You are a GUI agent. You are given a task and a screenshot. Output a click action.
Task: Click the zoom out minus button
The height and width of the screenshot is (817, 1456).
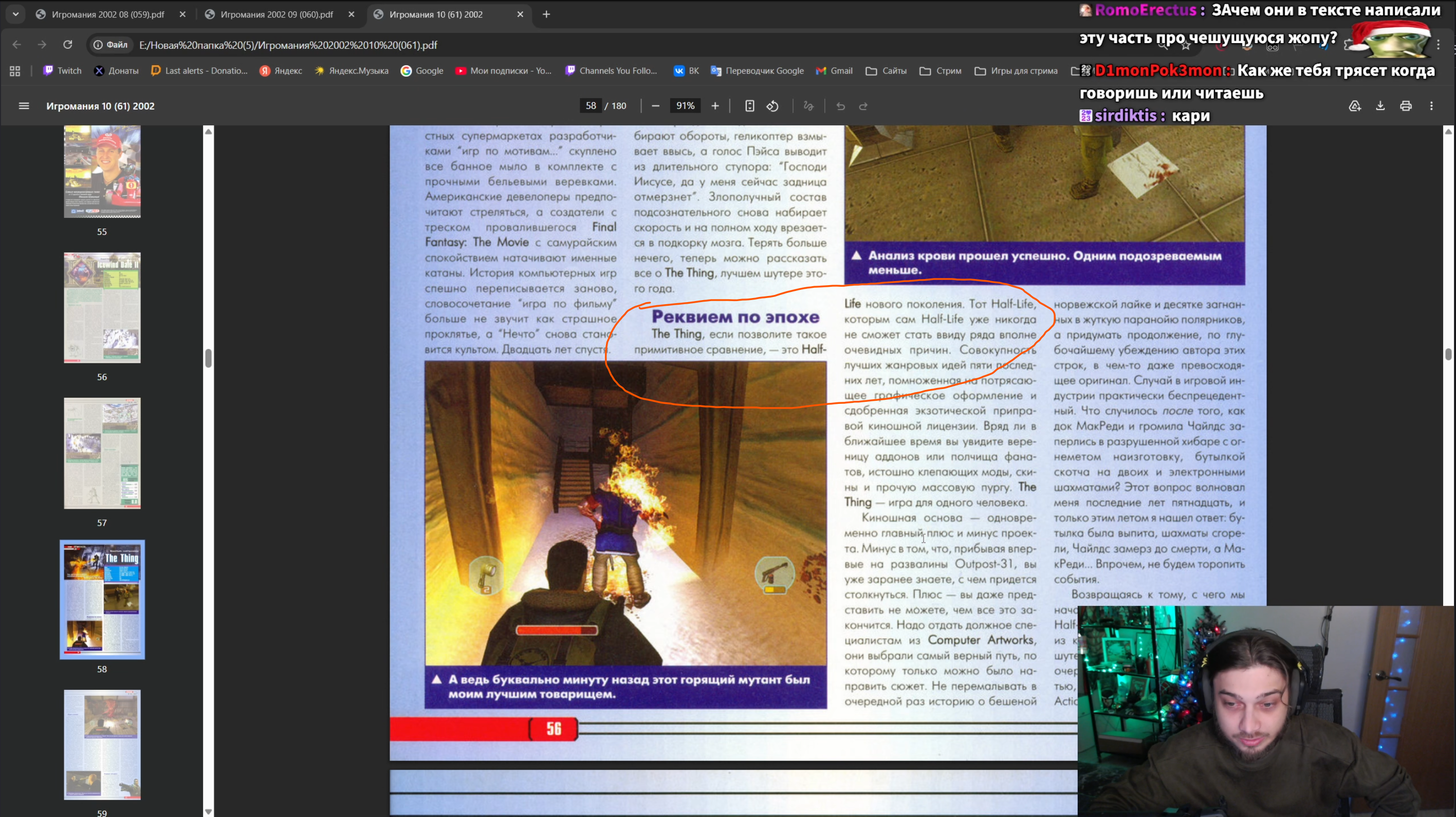point(655,106)
